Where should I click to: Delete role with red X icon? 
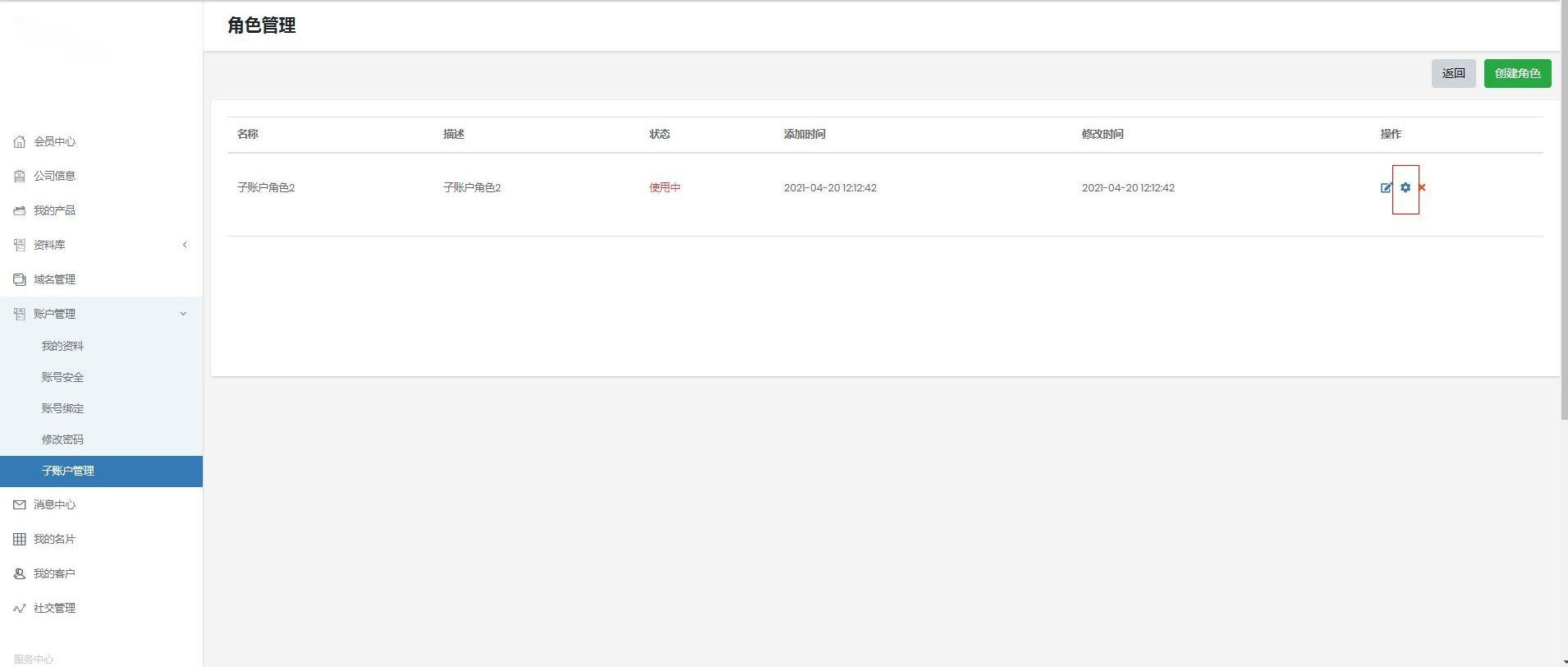point(1422,187)
